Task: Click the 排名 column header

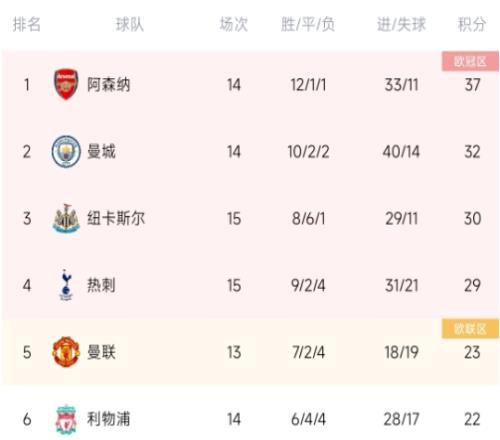Action: 27,24
